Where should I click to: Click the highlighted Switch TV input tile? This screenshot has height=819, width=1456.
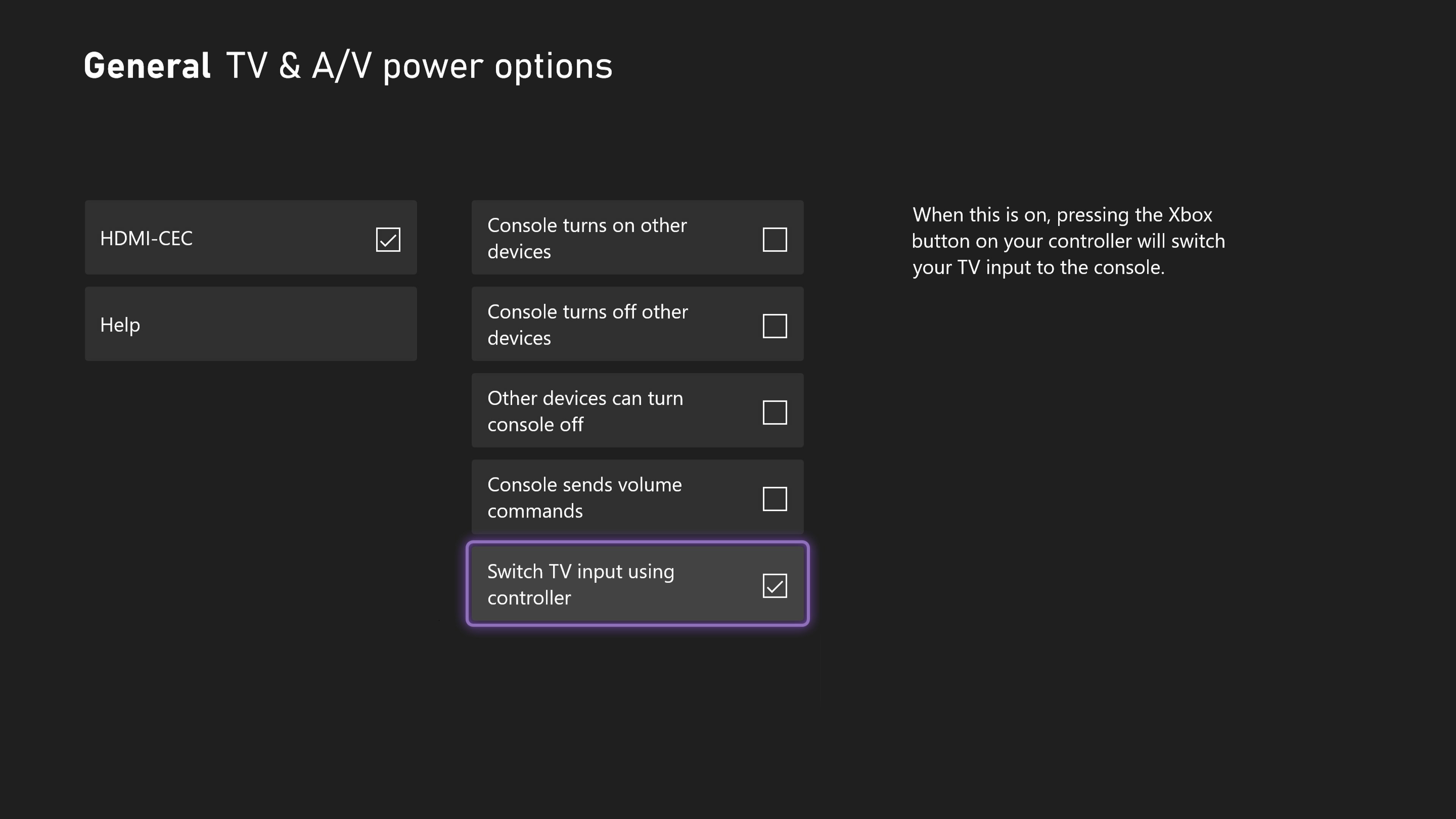coord(637,584)
